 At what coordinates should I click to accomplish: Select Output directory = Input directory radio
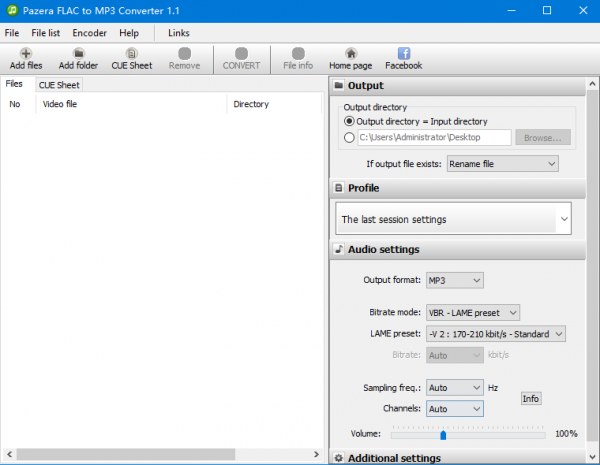point(349,121)
